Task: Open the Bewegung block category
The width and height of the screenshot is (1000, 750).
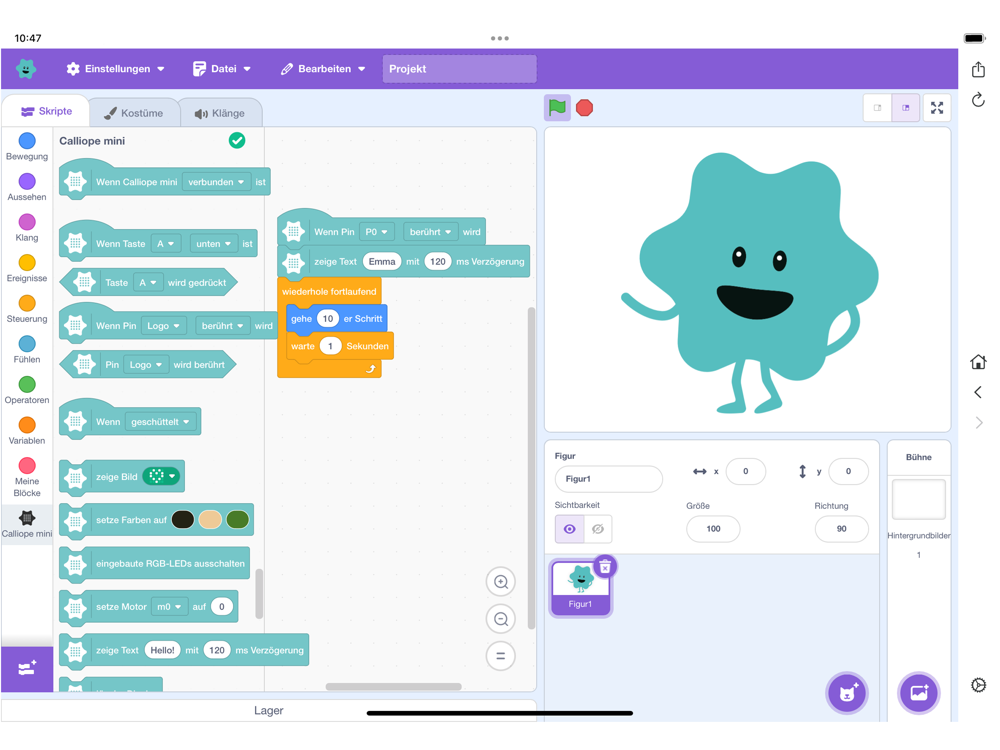Action: click(x=27, y=147)
